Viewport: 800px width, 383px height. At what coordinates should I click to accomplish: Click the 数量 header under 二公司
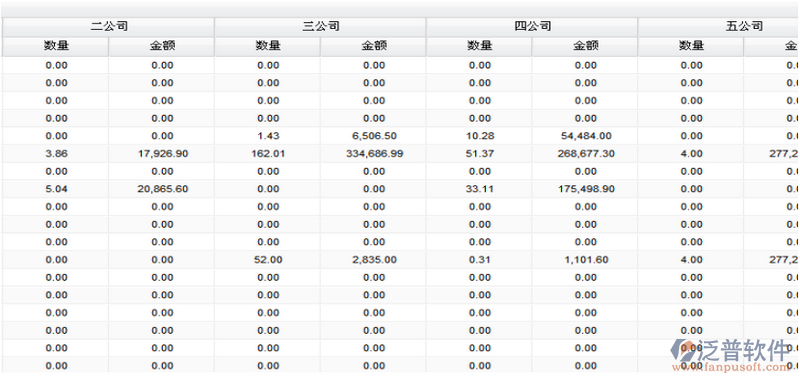[x=55, y=46]
